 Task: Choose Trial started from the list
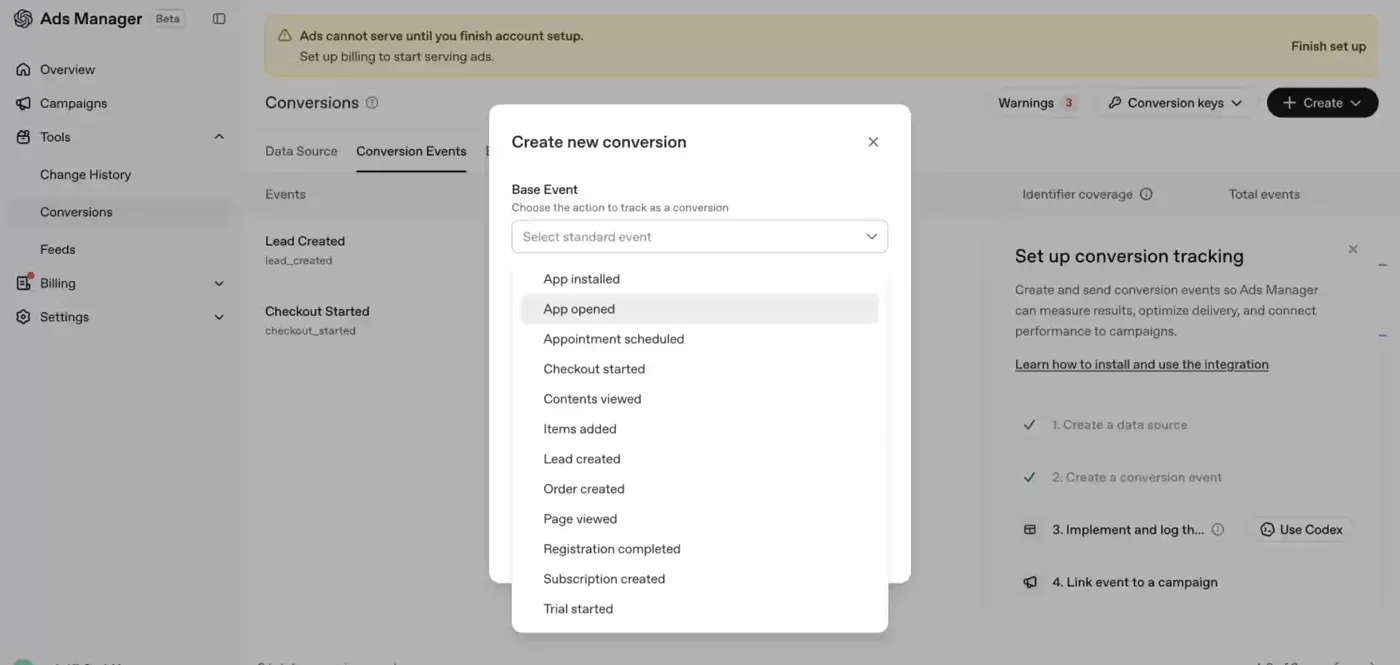click(x=699, y=609)
